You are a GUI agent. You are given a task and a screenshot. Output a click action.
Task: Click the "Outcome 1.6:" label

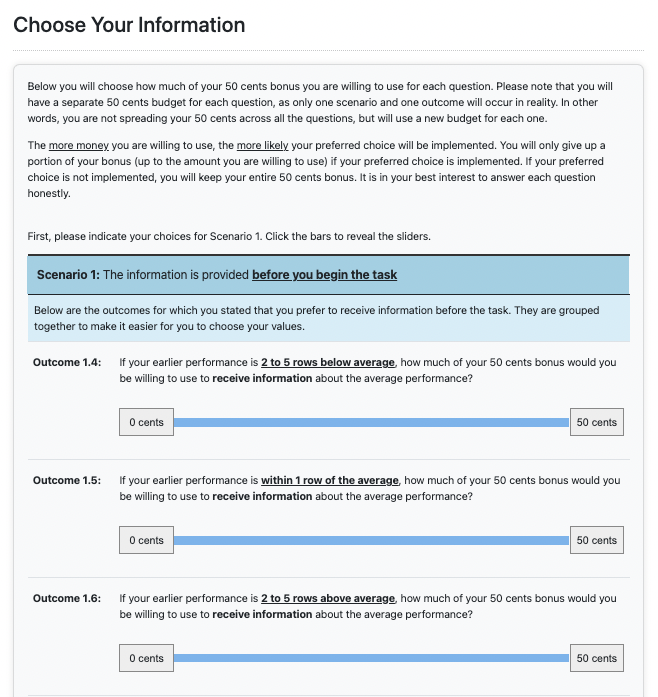click(67, 598)
